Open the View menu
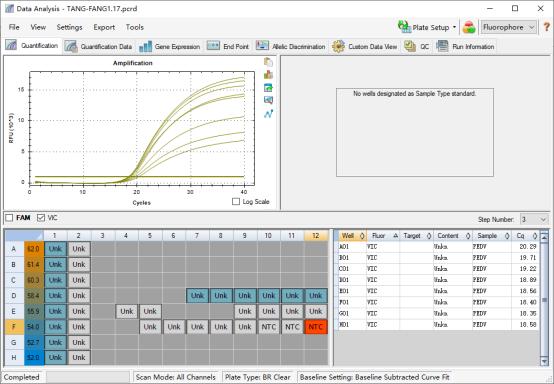The image size is (554, 384). [38, 27]
